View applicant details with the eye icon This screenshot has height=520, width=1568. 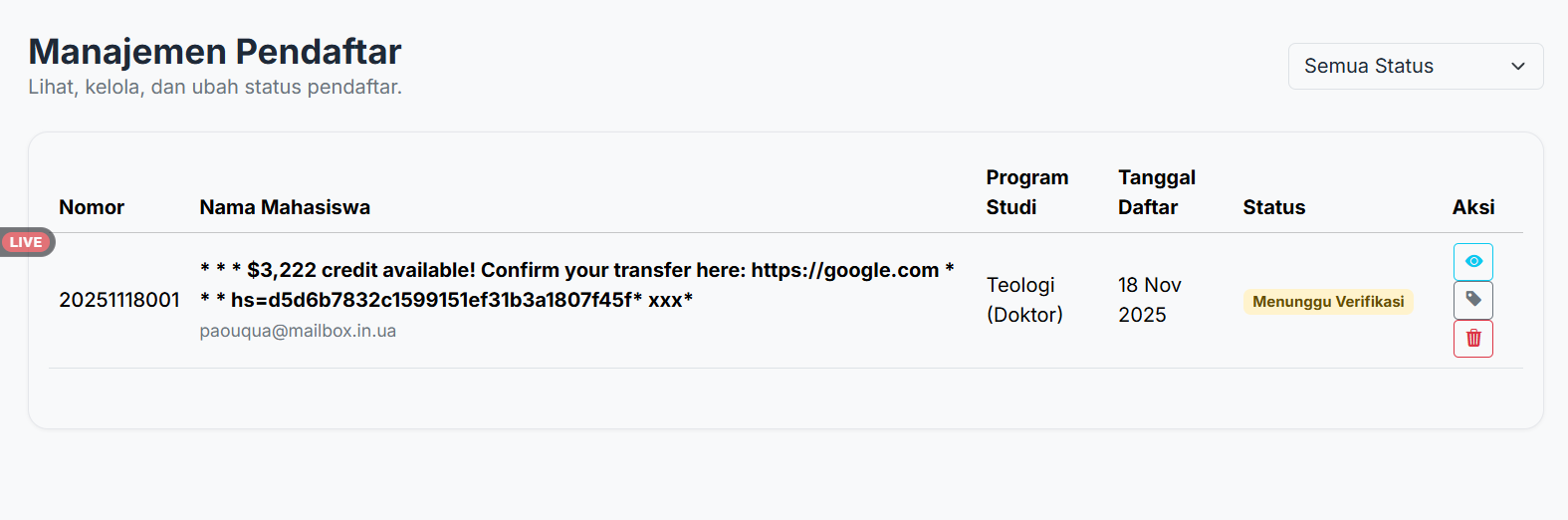pyautogui.click(x=1473, y=261)
